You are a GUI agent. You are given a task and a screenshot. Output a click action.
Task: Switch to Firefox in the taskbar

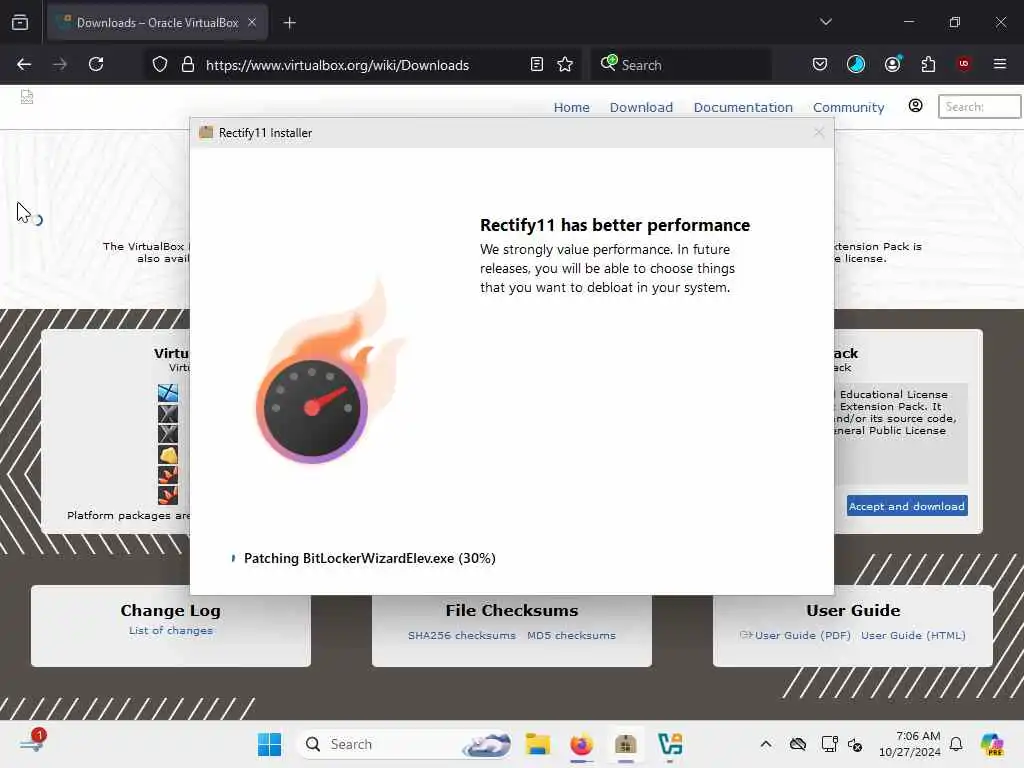click(x=581, y=744)
